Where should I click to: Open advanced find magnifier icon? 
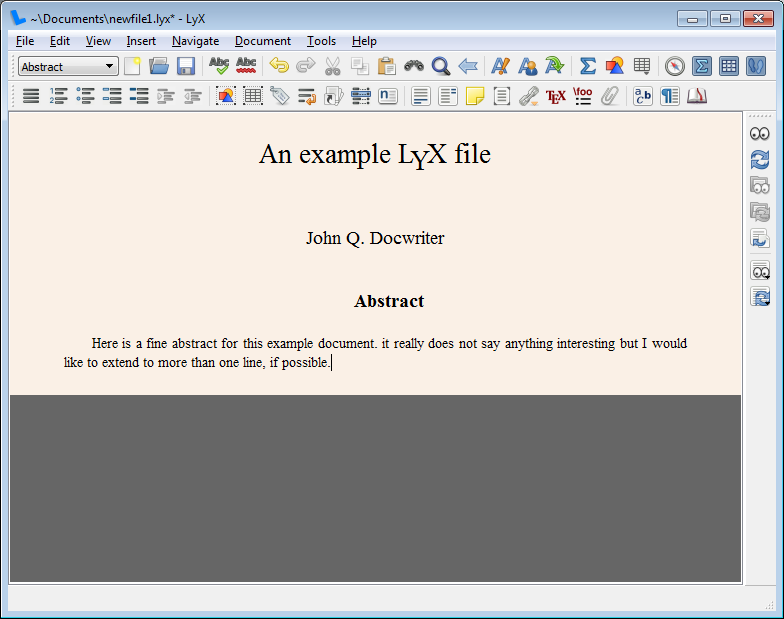(441, 66)
